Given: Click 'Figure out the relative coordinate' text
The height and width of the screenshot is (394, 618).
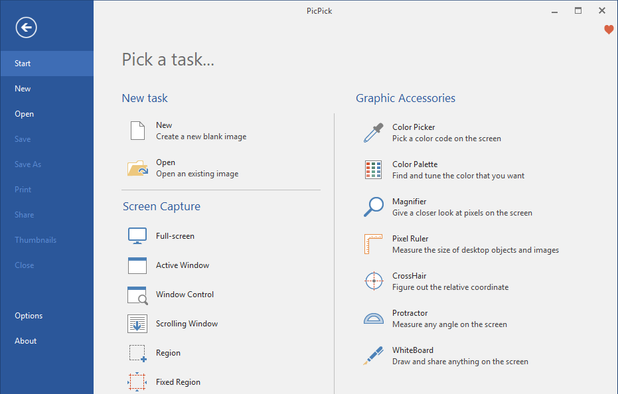Looking at the screenshot, I should coord(450,287).
